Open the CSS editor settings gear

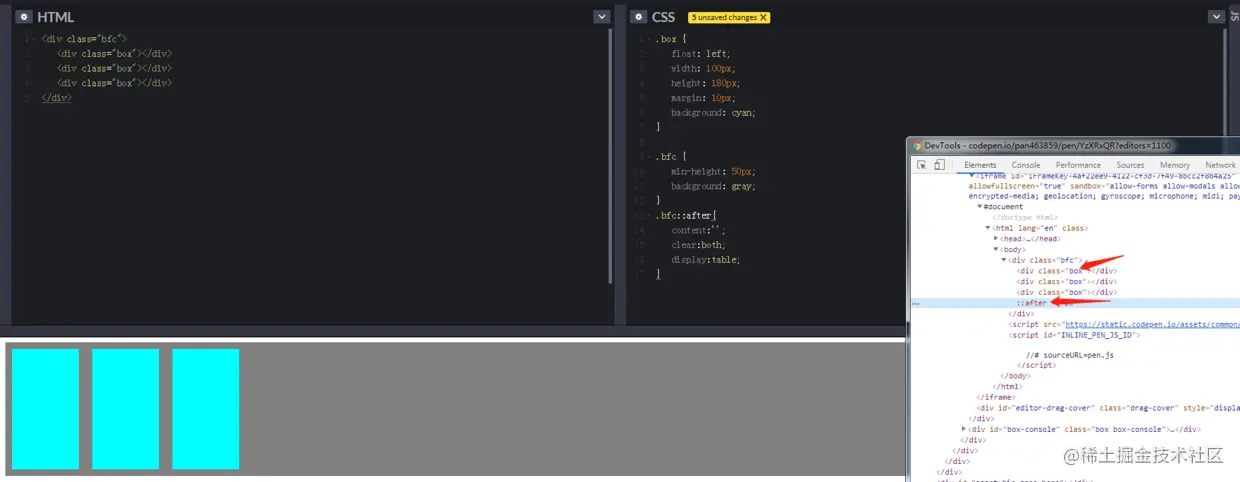tap(638, 17)
